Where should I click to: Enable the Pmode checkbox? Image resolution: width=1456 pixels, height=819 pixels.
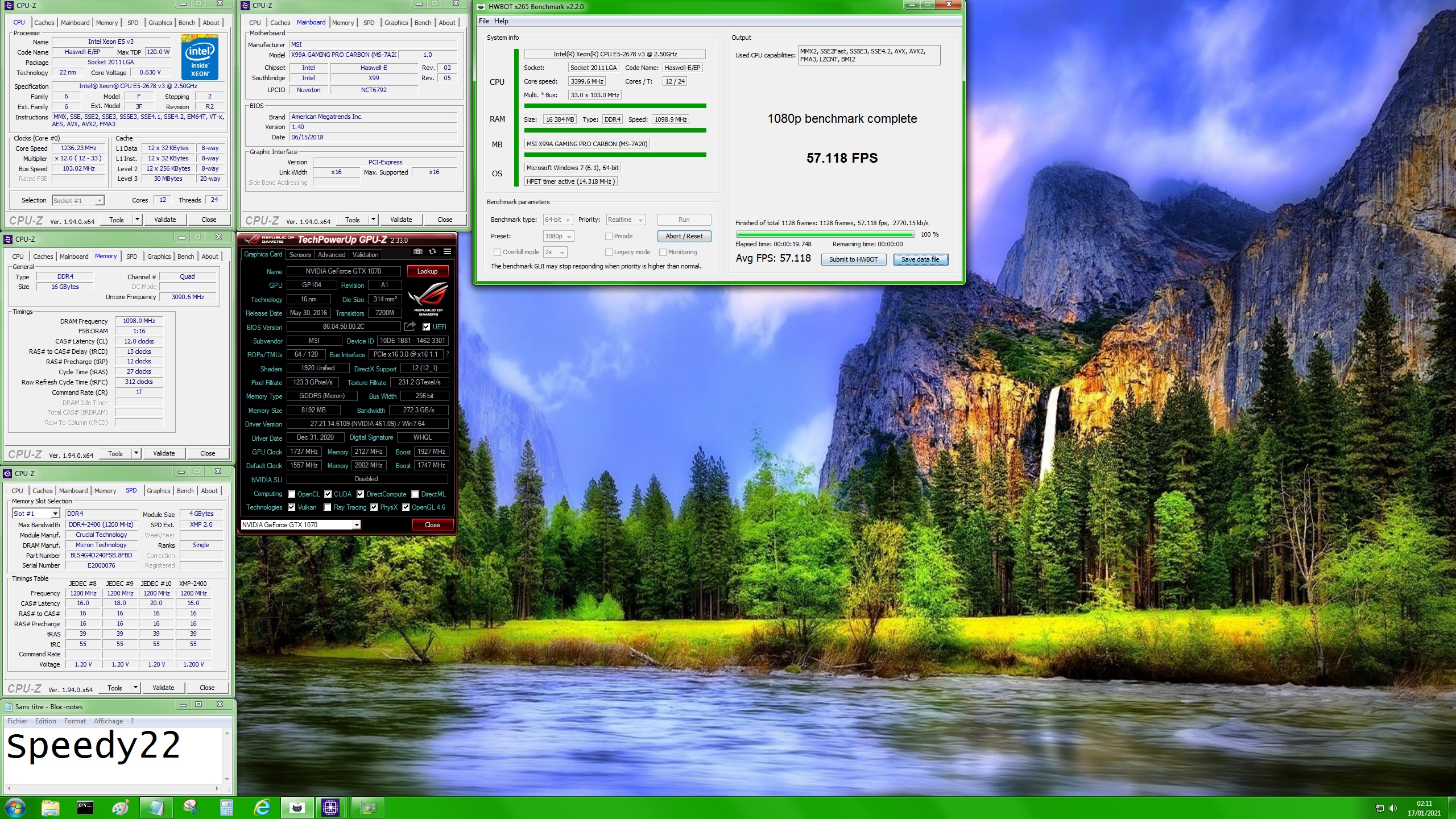coord(609,236)
